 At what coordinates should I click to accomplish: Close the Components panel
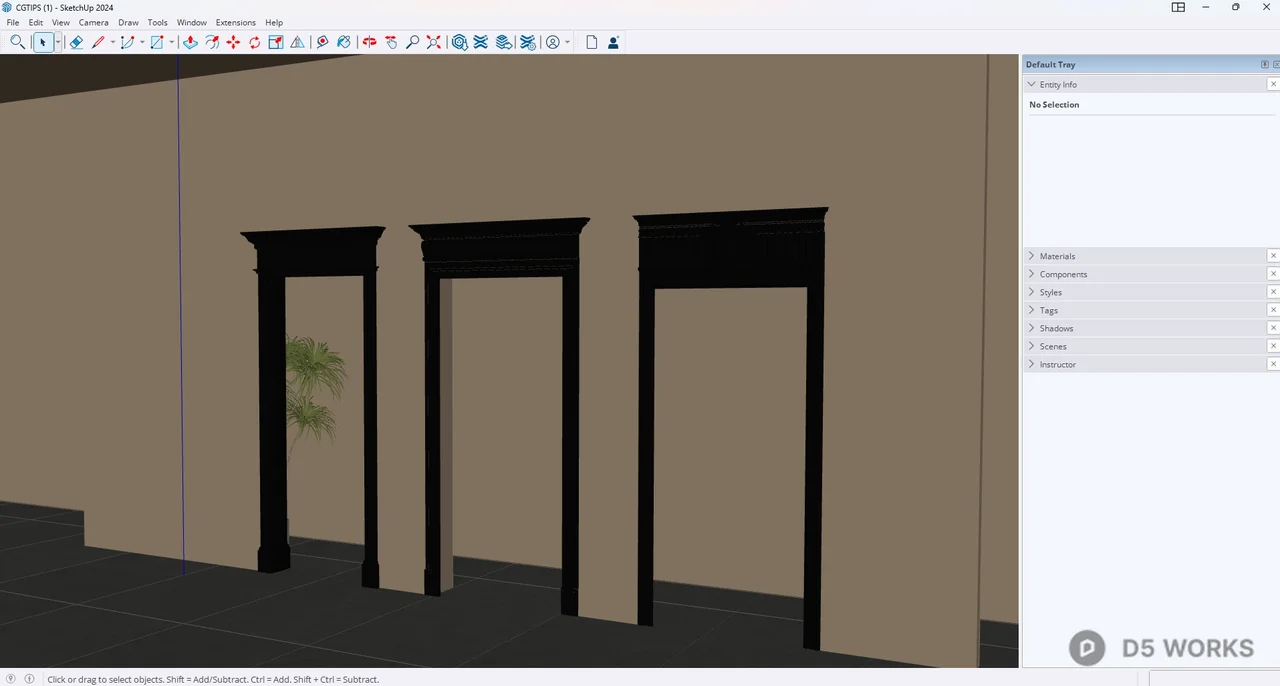coord(1273,274)
